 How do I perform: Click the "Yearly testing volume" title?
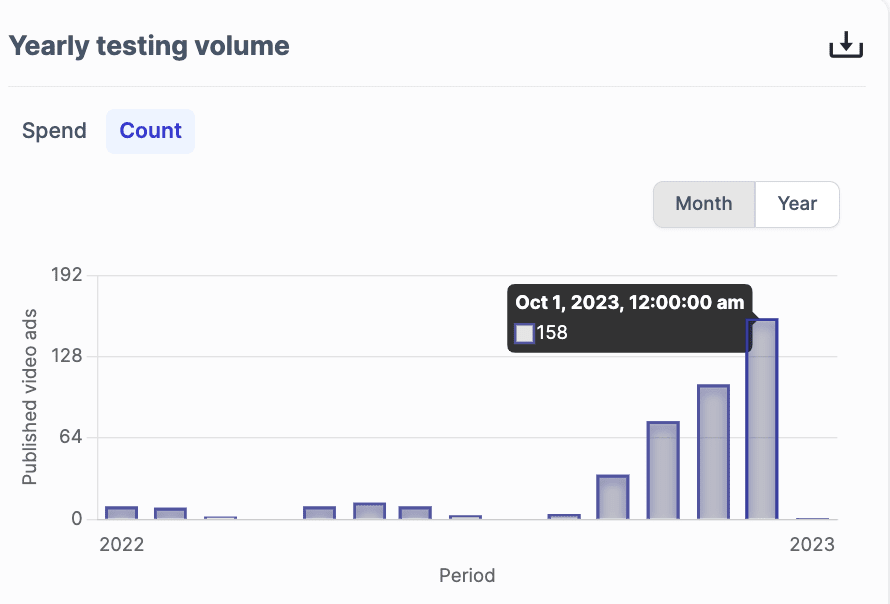(149, 46)
